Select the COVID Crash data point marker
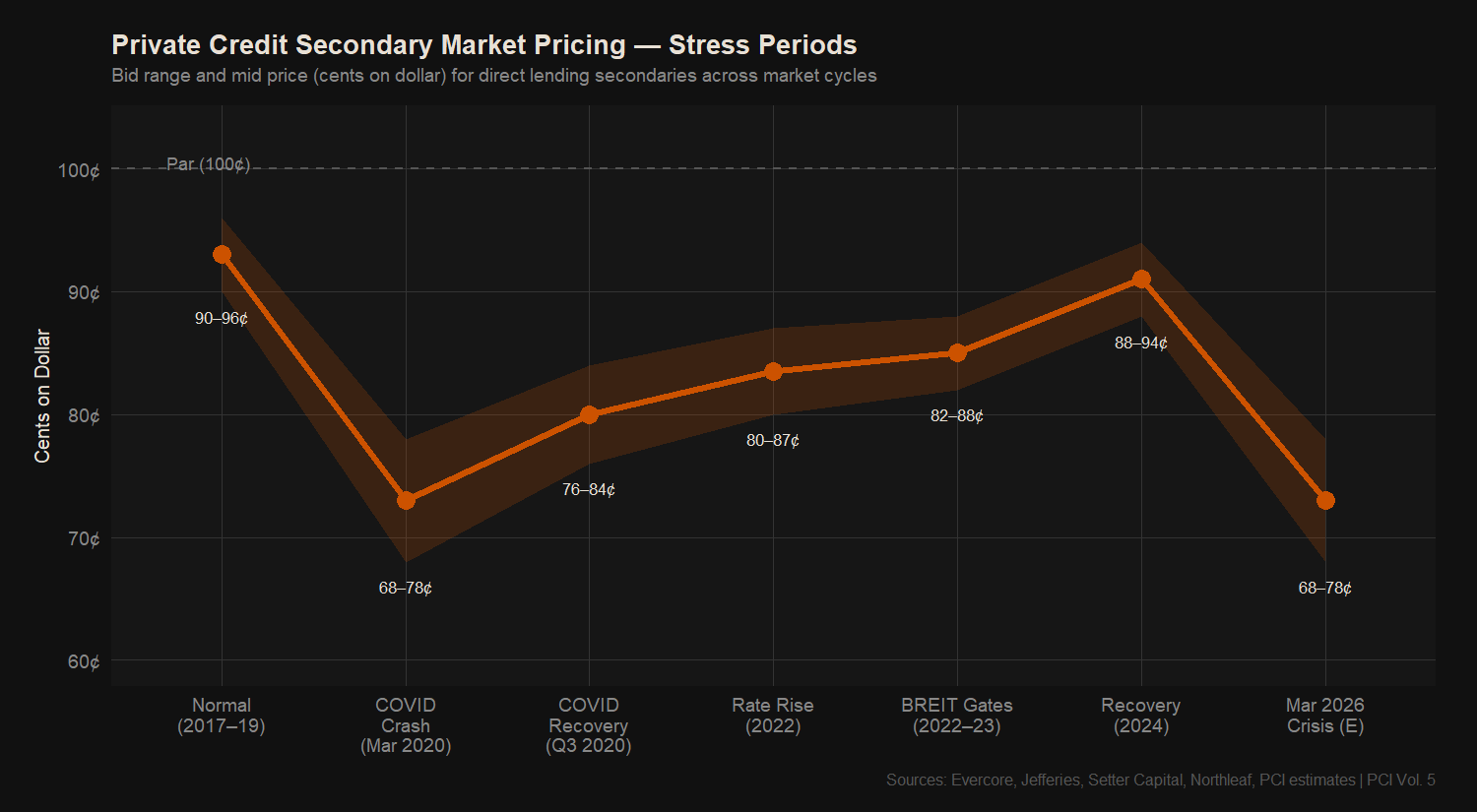Image resolution: width=1477 pixels, height=812 pixels. pos(406,501)
